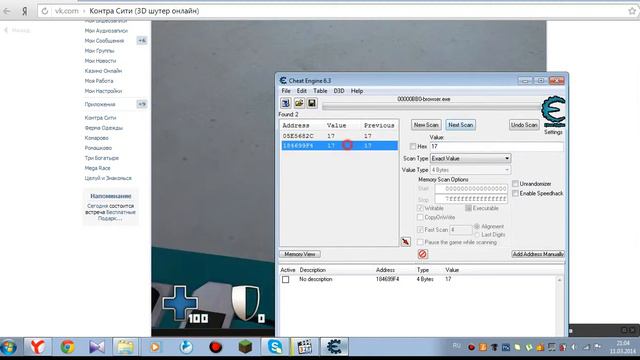This screenshot has height=360, width=640.
Task: Click the Yandex "Я" button in browser bar
Action: (x=24, y=11)
